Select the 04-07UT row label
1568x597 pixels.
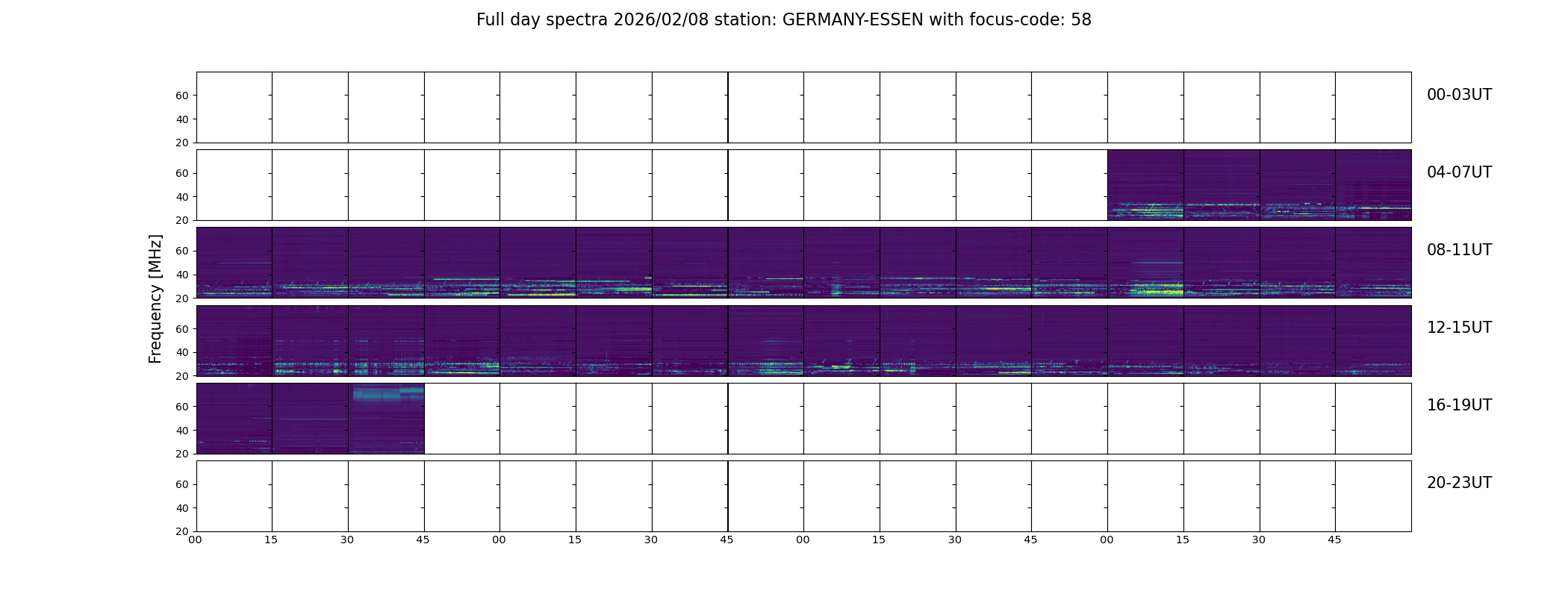pos(1459,172)
